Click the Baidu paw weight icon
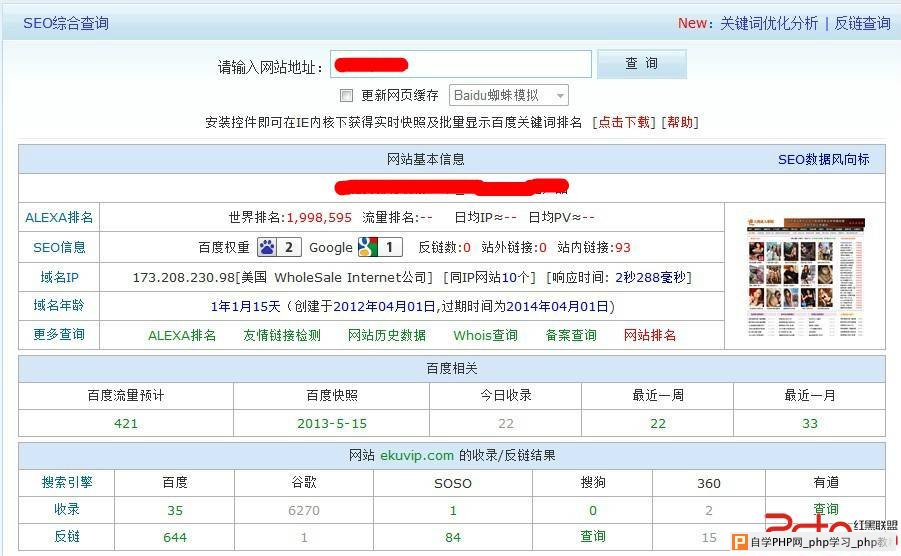This screenshot has height=556, width=901. (x=279, y=248)
